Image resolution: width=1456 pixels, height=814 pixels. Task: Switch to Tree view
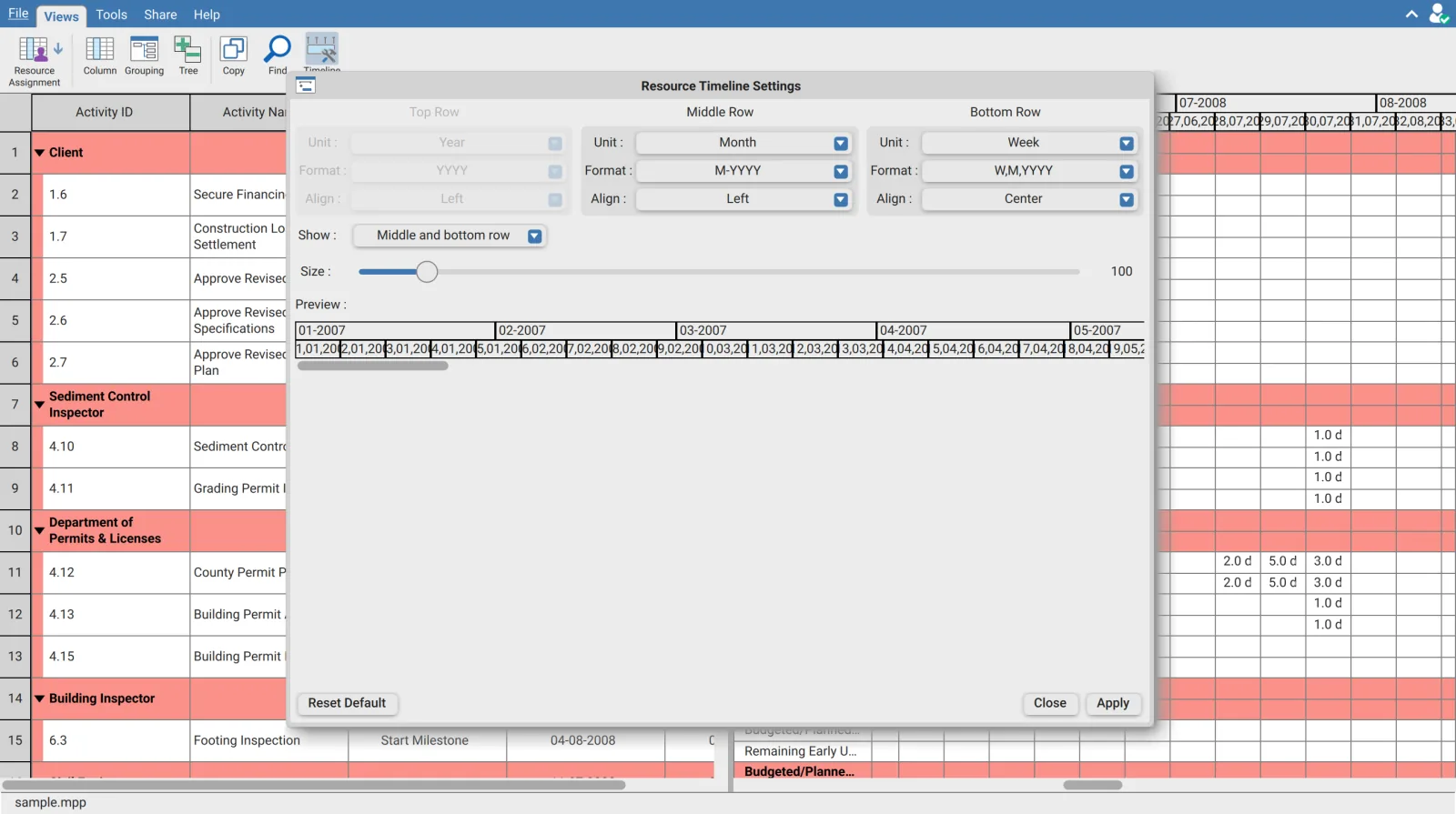click(x=188, y=56)
